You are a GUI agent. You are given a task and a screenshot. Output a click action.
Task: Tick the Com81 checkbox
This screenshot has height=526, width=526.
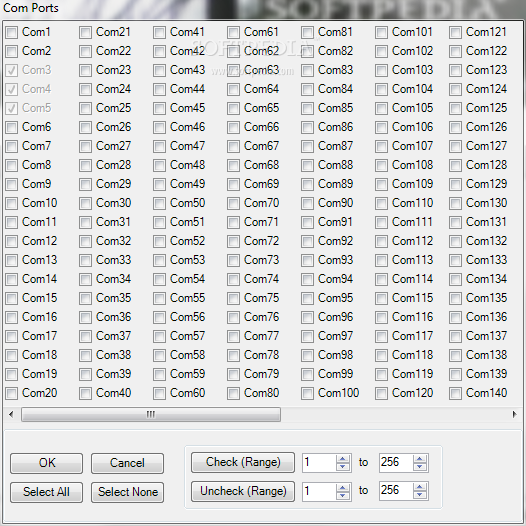coord(308,33)
